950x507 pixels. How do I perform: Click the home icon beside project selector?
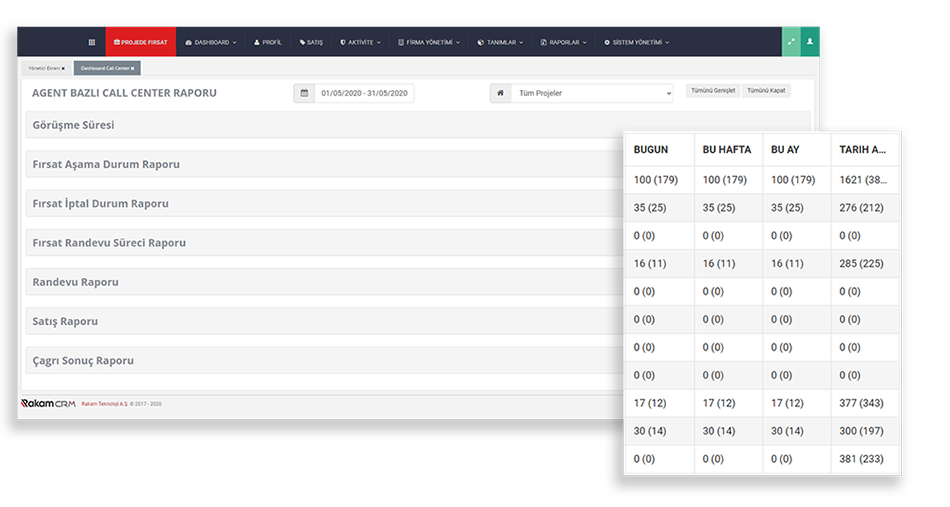[500, 93]
